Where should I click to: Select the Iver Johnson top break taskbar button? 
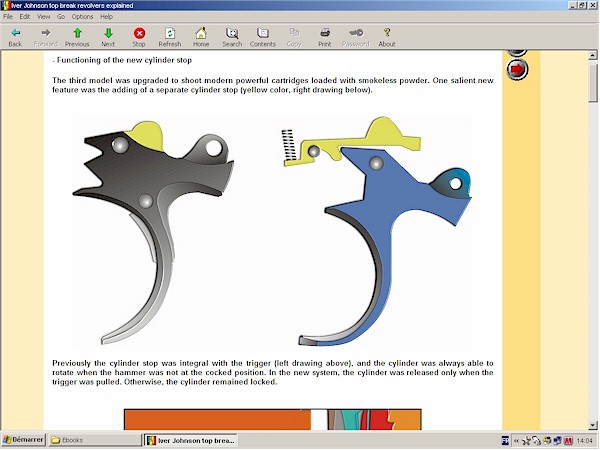tap(191, 440)
